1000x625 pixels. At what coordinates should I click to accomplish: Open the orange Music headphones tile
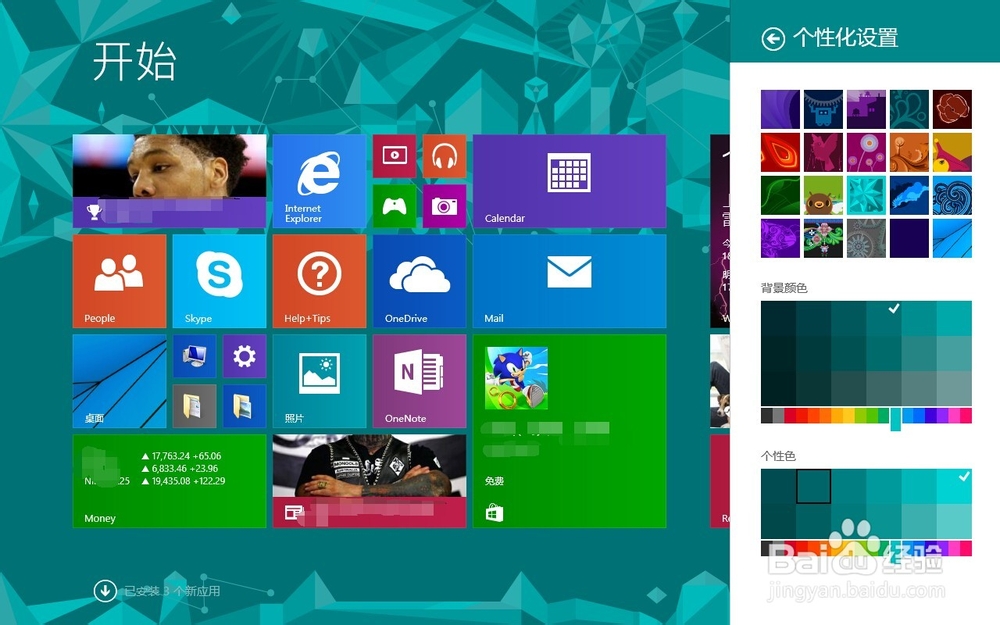pos(444,156)
